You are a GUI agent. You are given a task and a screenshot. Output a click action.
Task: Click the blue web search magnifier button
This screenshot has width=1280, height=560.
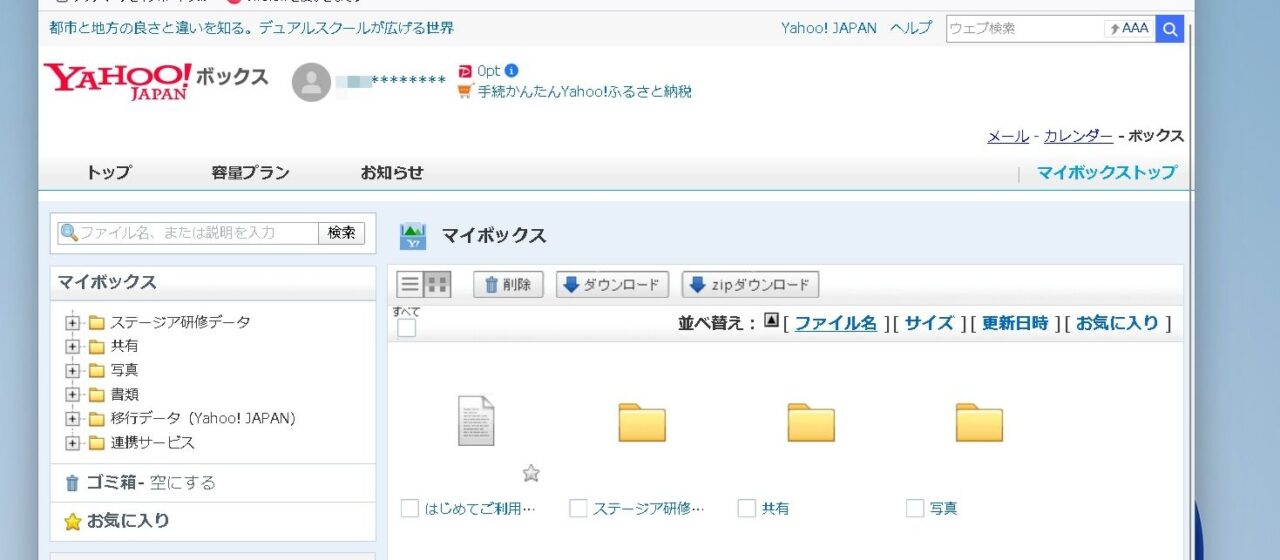click(x=1169, y=29)
